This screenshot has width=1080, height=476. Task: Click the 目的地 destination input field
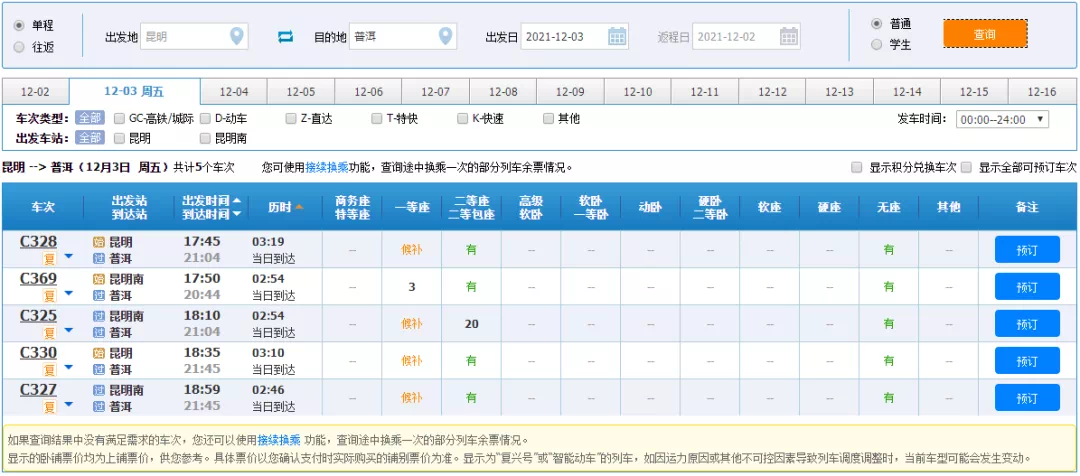392,37
